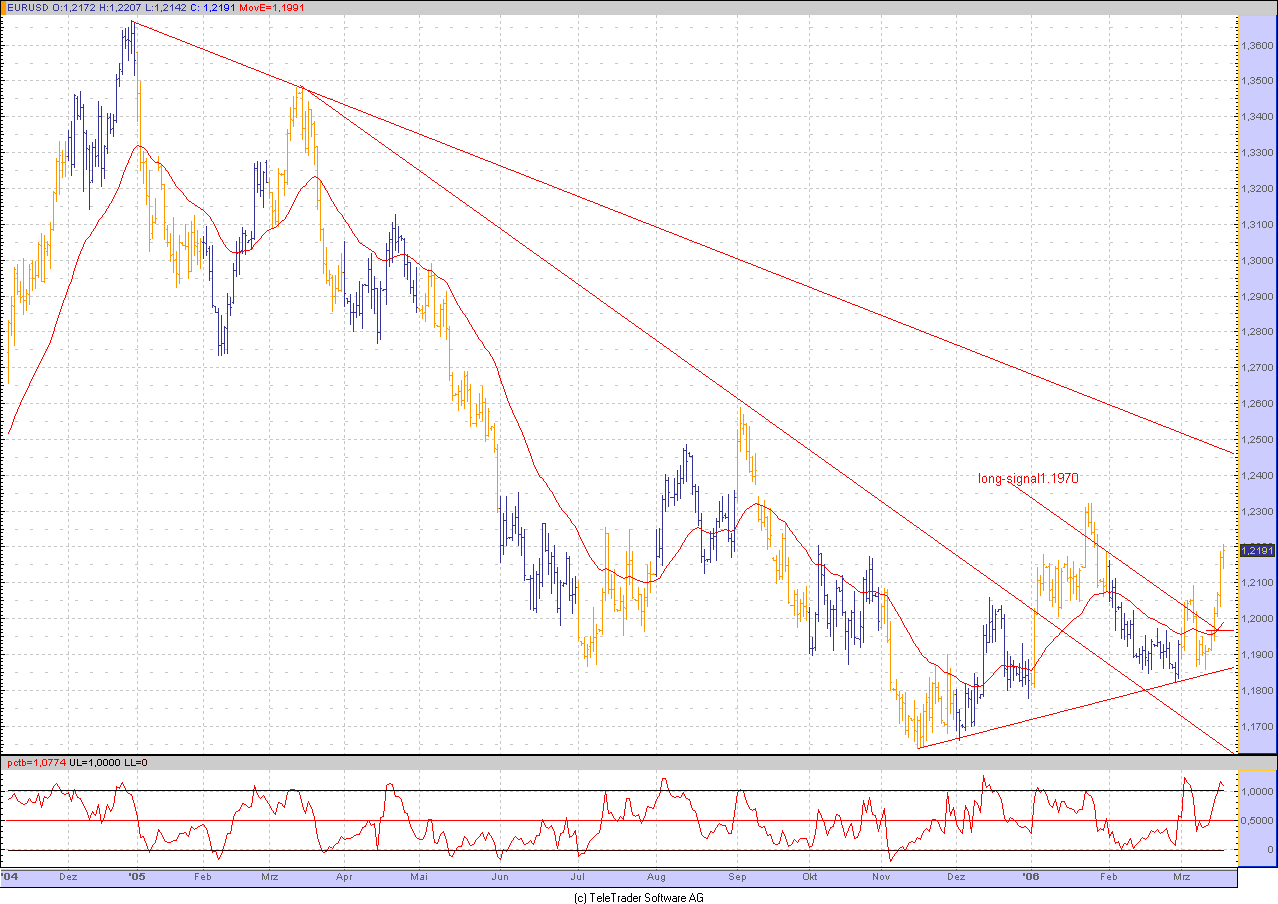Click the 1,2400 price axis label
Screen dimensions: 1278x904
(x=1257, y=476)
